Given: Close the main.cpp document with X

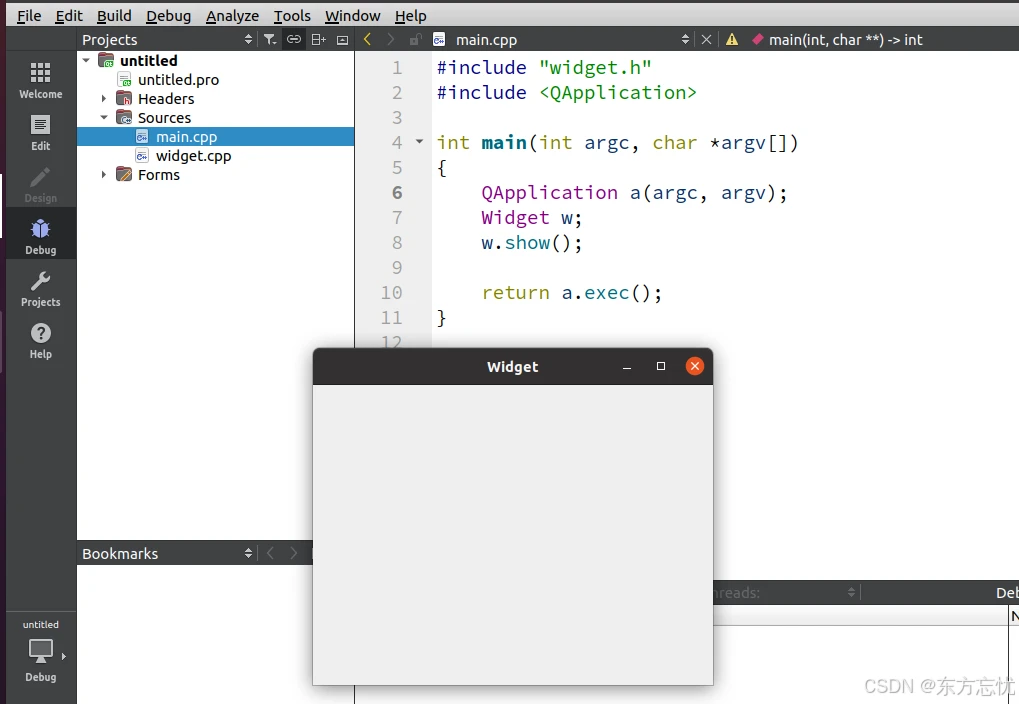Looking at the screenshot, I should click(x=707, y=40).
